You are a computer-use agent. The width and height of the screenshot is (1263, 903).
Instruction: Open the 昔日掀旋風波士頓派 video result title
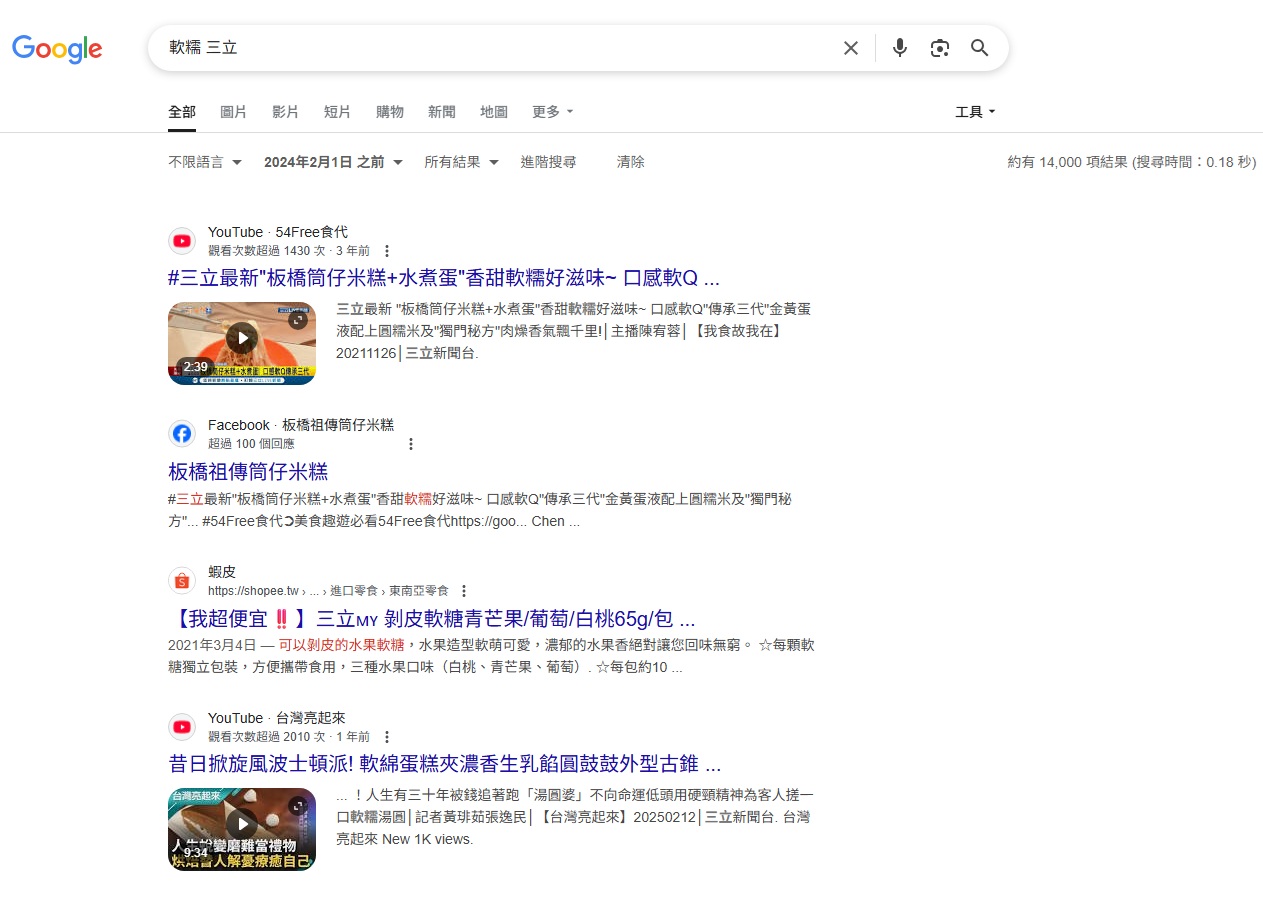[x=445, y=764]
